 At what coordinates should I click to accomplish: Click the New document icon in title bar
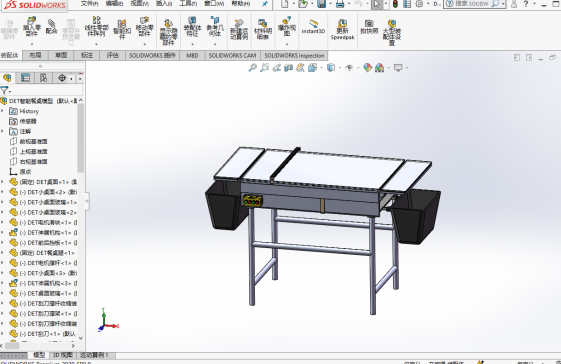point(284,4)
